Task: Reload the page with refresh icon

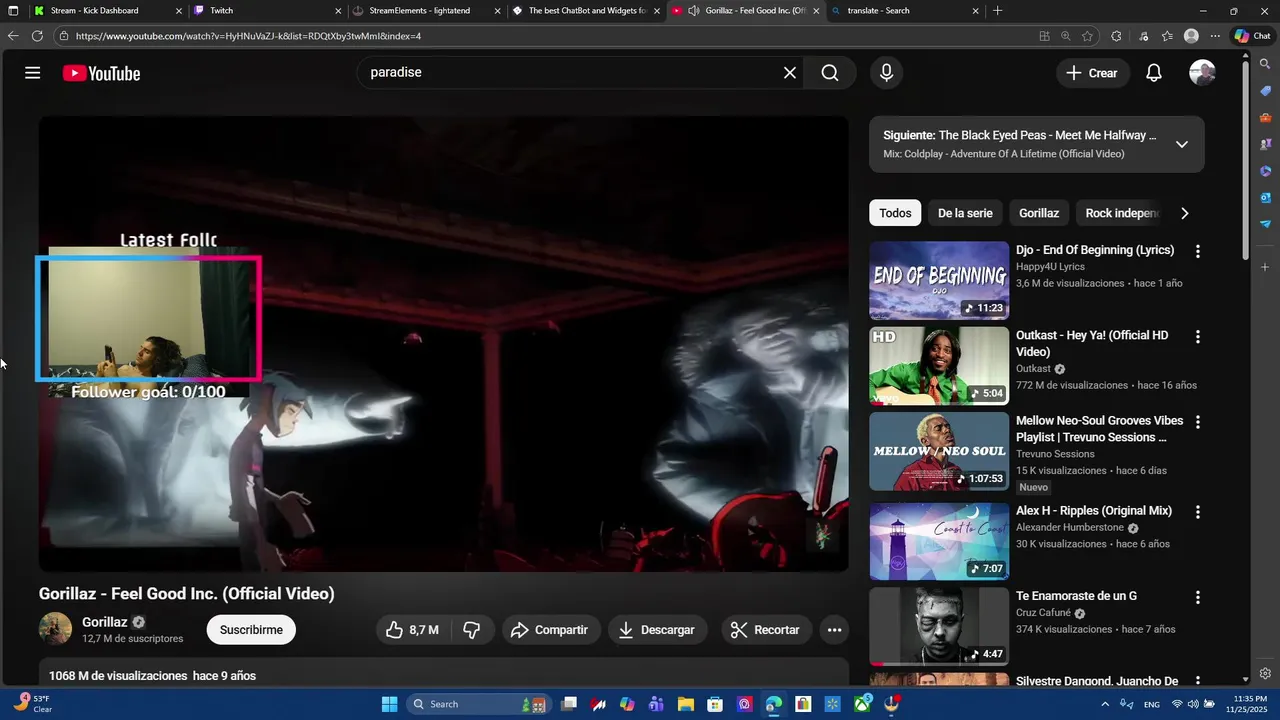Action: pos(37,36)
